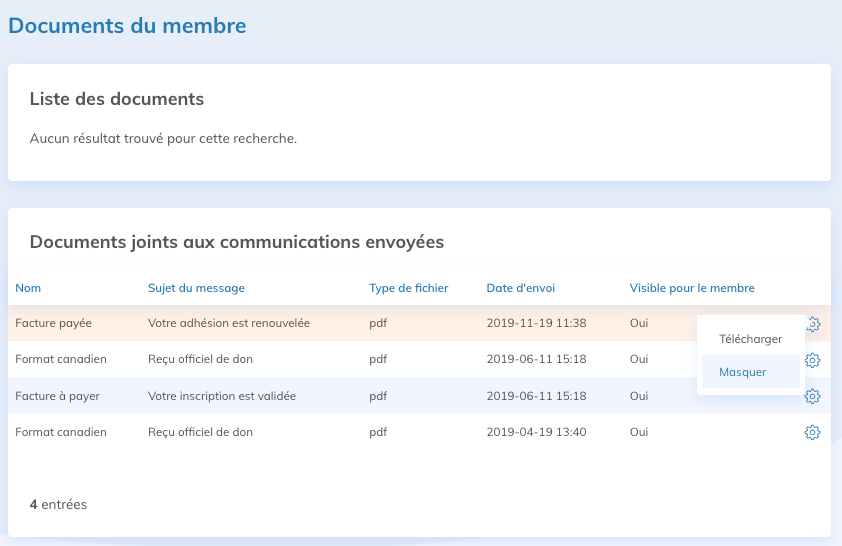Sort documents by Date d'envoi
Image resolution: width=842 pixels, height=546 pixels.
point(520,288)
